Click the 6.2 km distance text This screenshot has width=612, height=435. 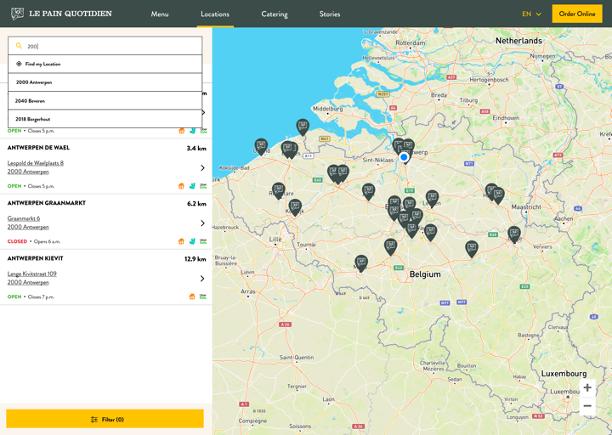click(197, 204)
